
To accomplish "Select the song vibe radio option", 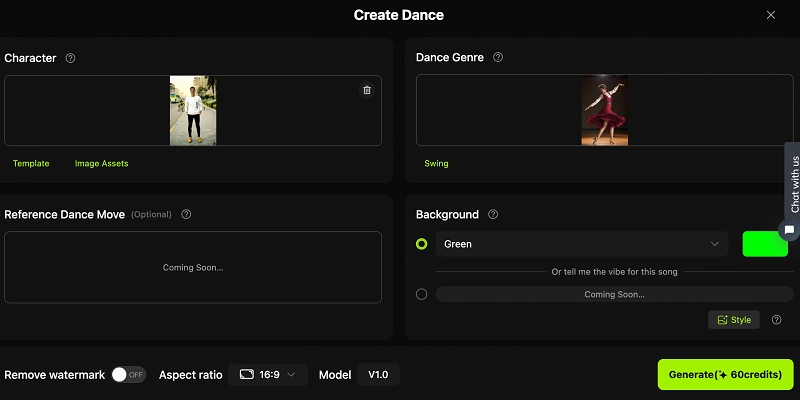I will pos(421,294).
